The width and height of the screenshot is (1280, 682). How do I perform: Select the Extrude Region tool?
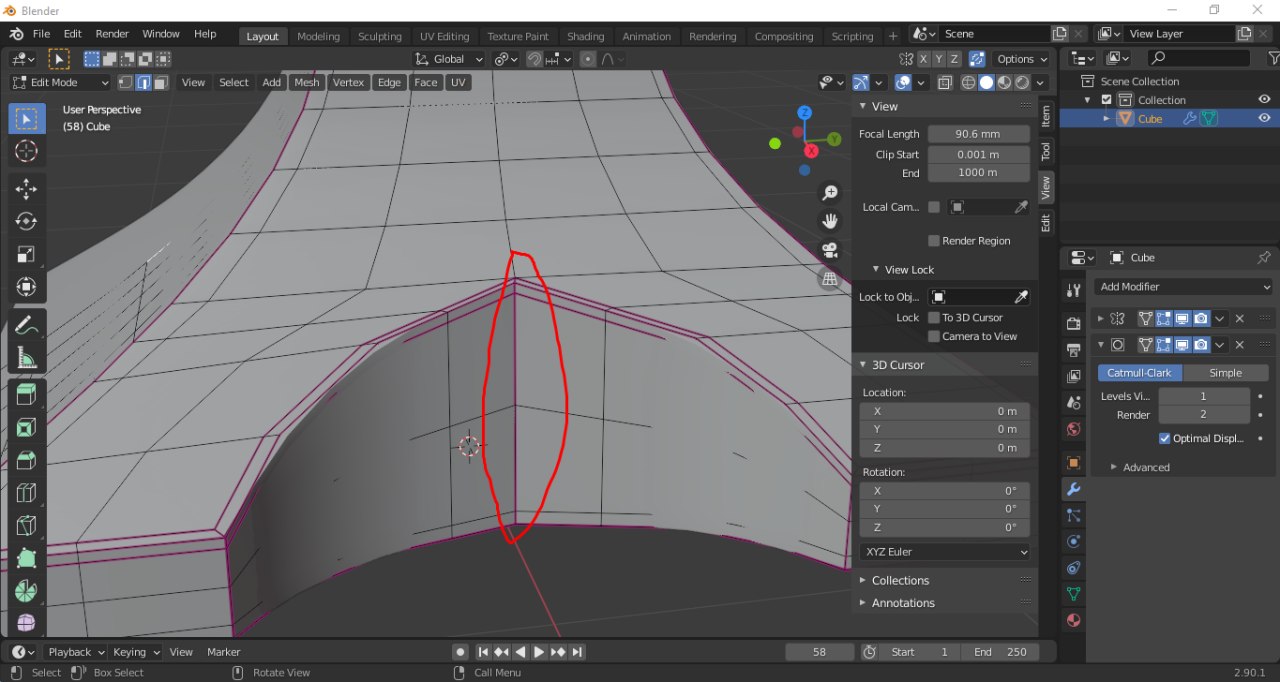pyautogui.click(x=27, y=395)
